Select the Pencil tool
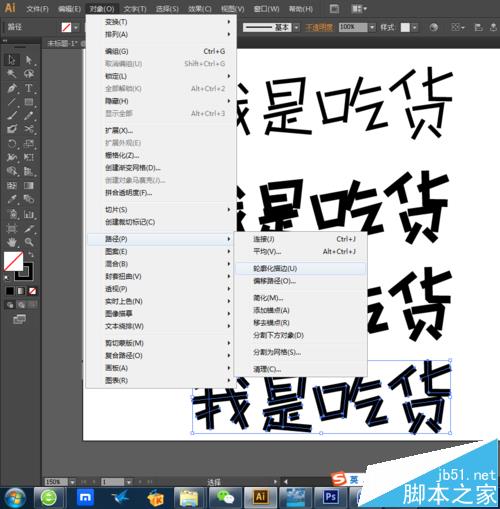 29,115
